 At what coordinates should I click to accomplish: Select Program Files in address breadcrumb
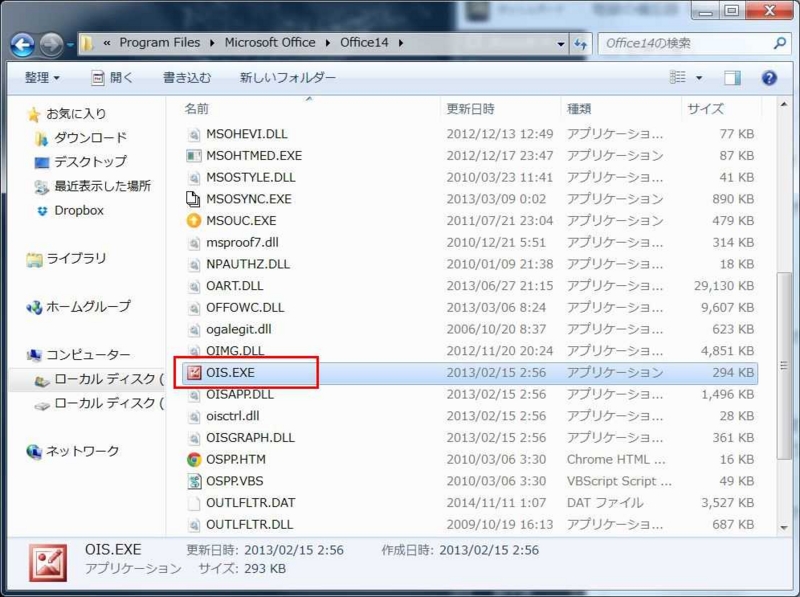click(159, 43)
